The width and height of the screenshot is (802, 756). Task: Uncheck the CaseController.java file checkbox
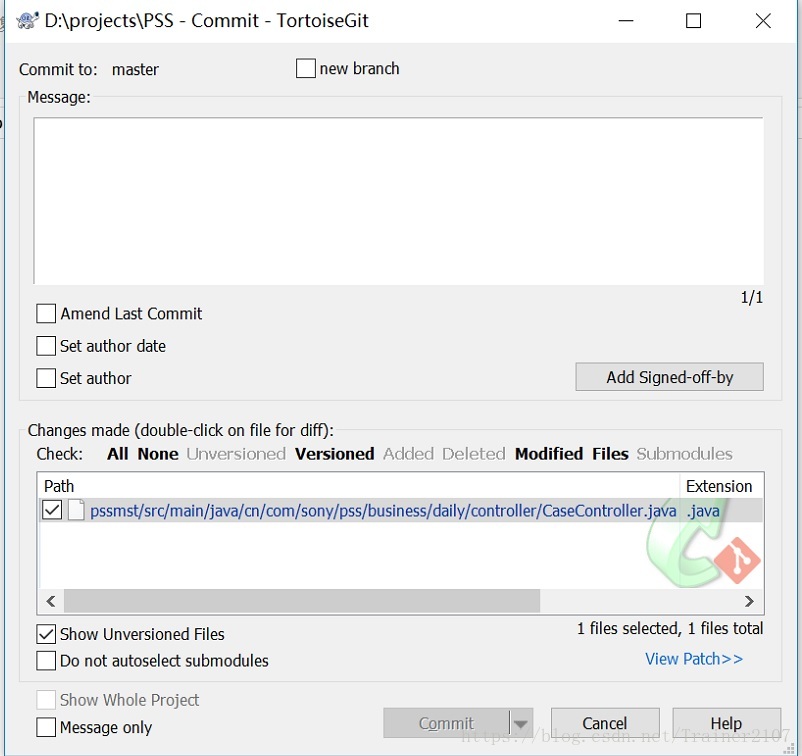52,510
